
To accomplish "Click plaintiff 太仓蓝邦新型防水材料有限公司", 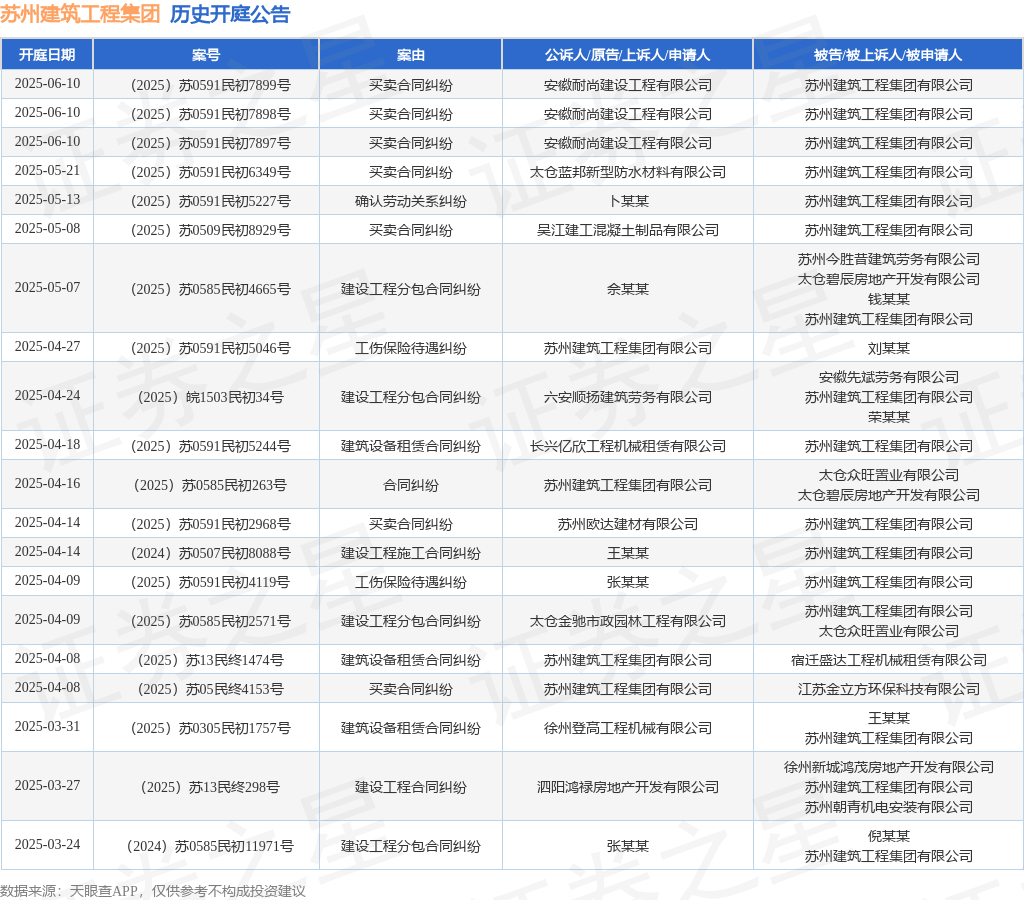I will pyautogui.click(x=628, y=172).
